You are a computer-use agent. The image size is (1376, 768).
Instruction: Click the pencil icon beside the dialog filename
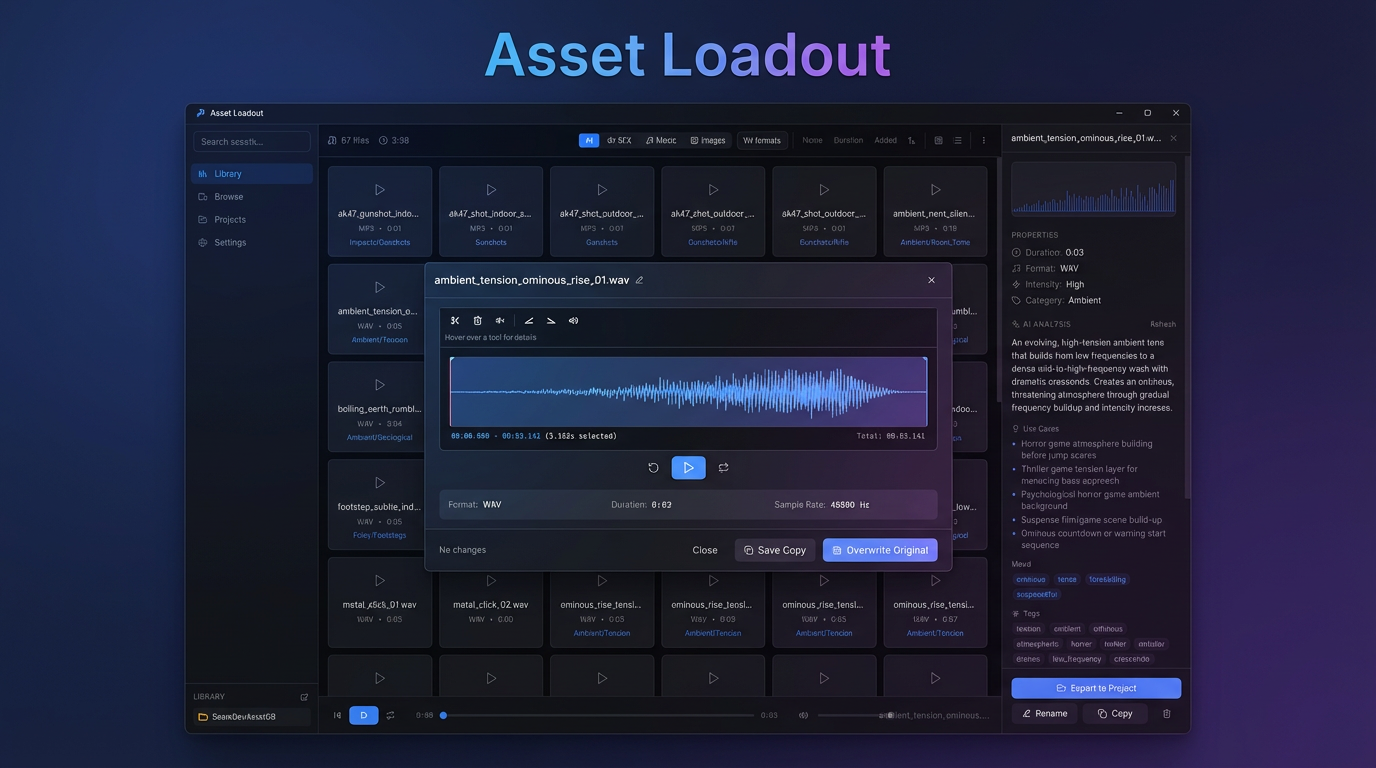pyautogui.click(x=639, y=280)
